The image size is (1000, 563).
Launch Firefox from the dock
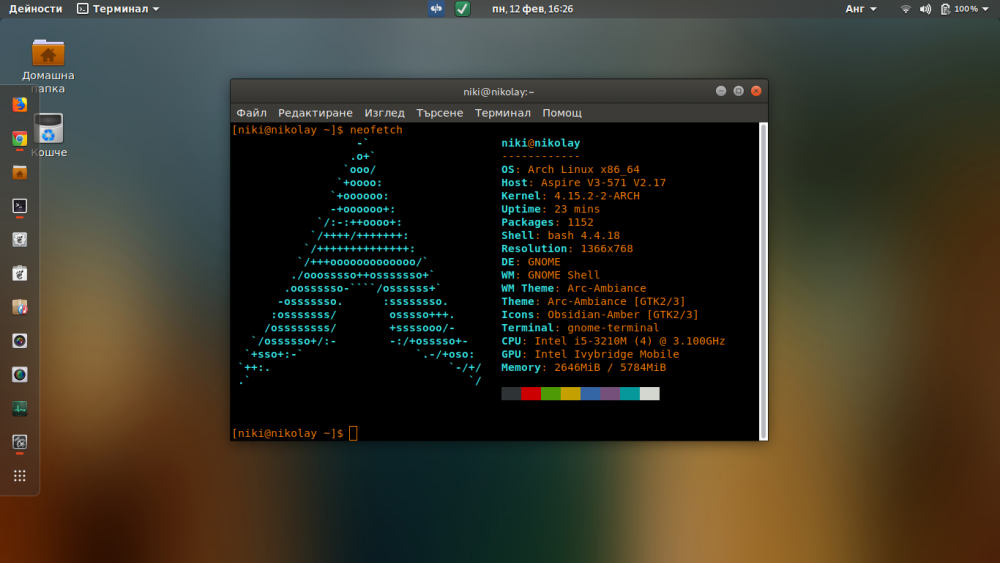(20, 105)
